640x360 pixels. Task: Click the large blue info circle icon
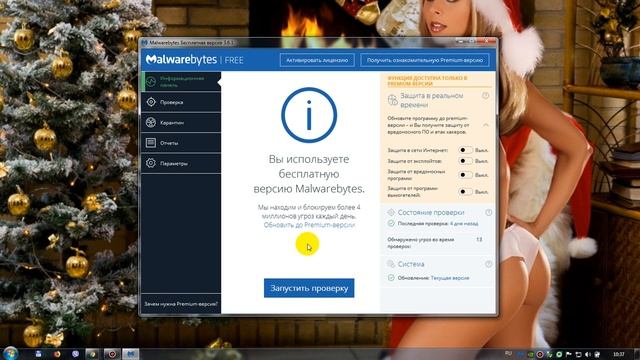point(309,115)
